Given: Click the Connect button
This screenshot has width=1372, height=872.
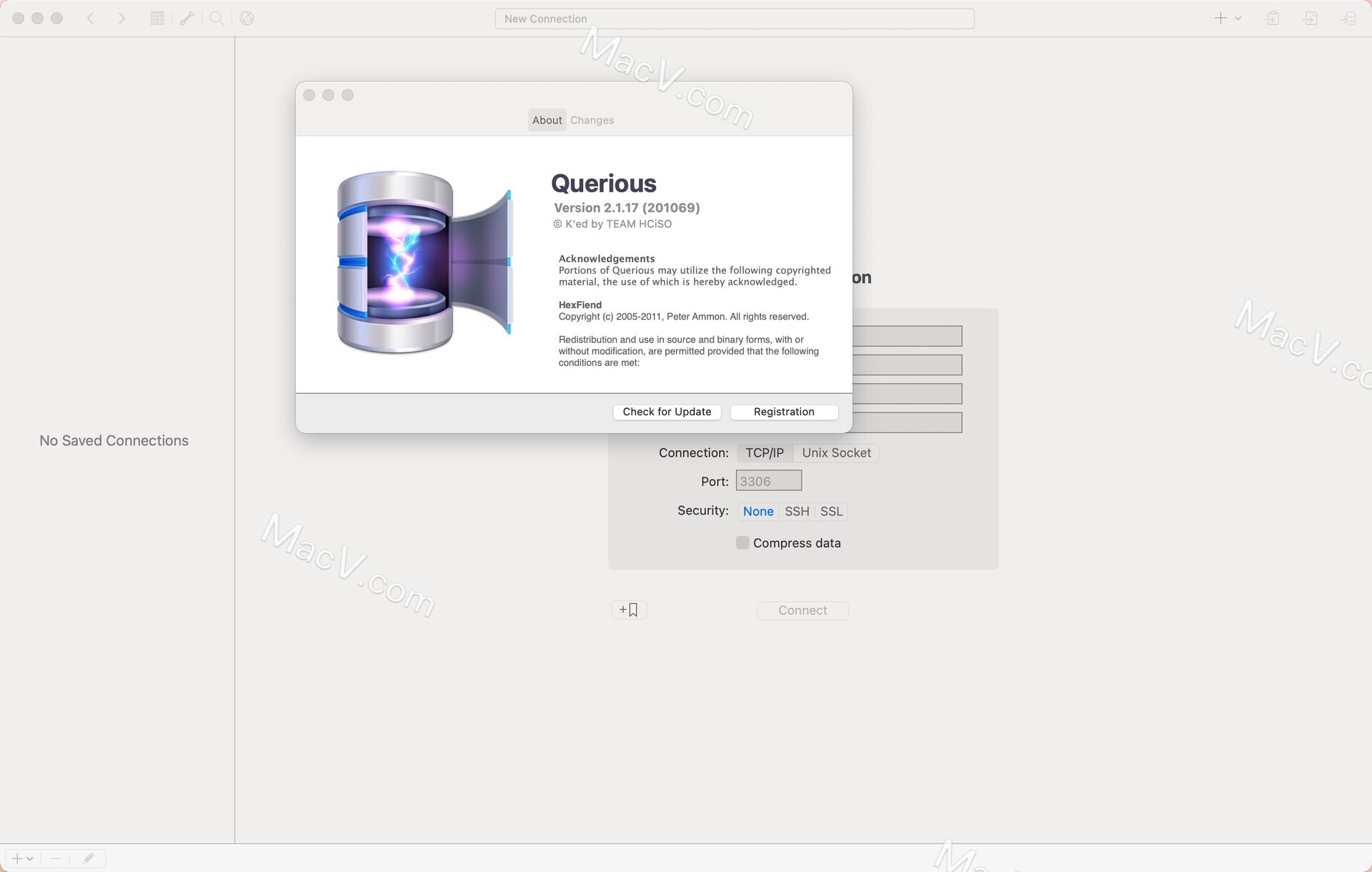Looking at the screenshot, I should 802,610.
